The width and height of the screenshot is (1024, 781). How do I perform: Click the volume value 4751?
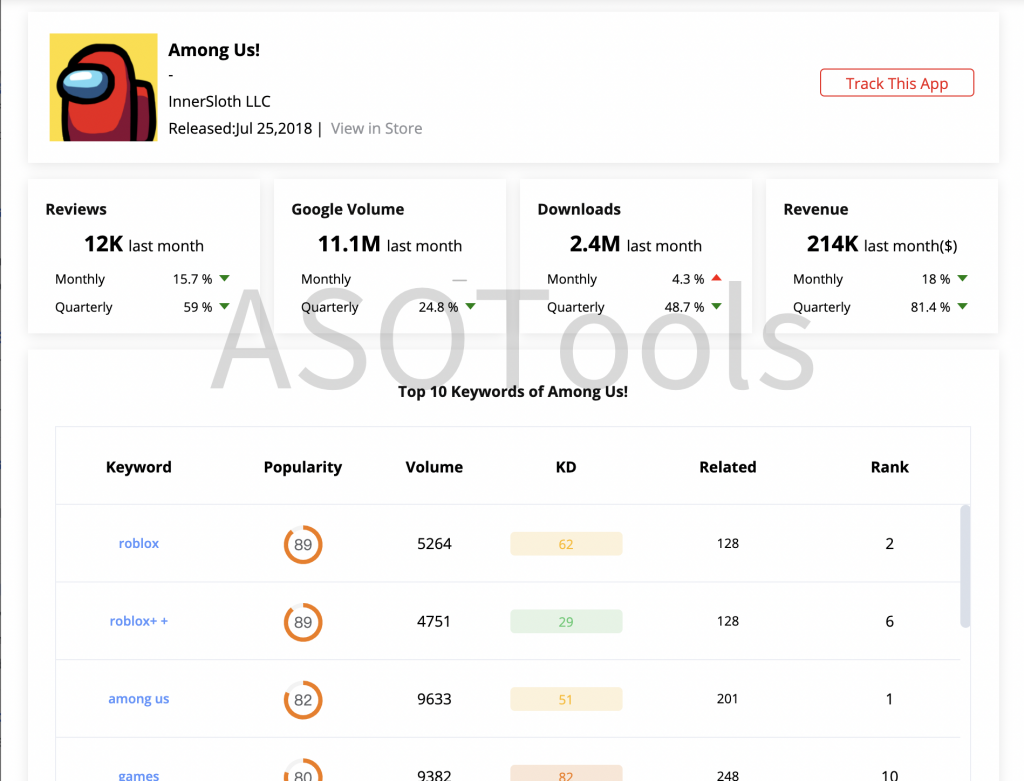434,621
